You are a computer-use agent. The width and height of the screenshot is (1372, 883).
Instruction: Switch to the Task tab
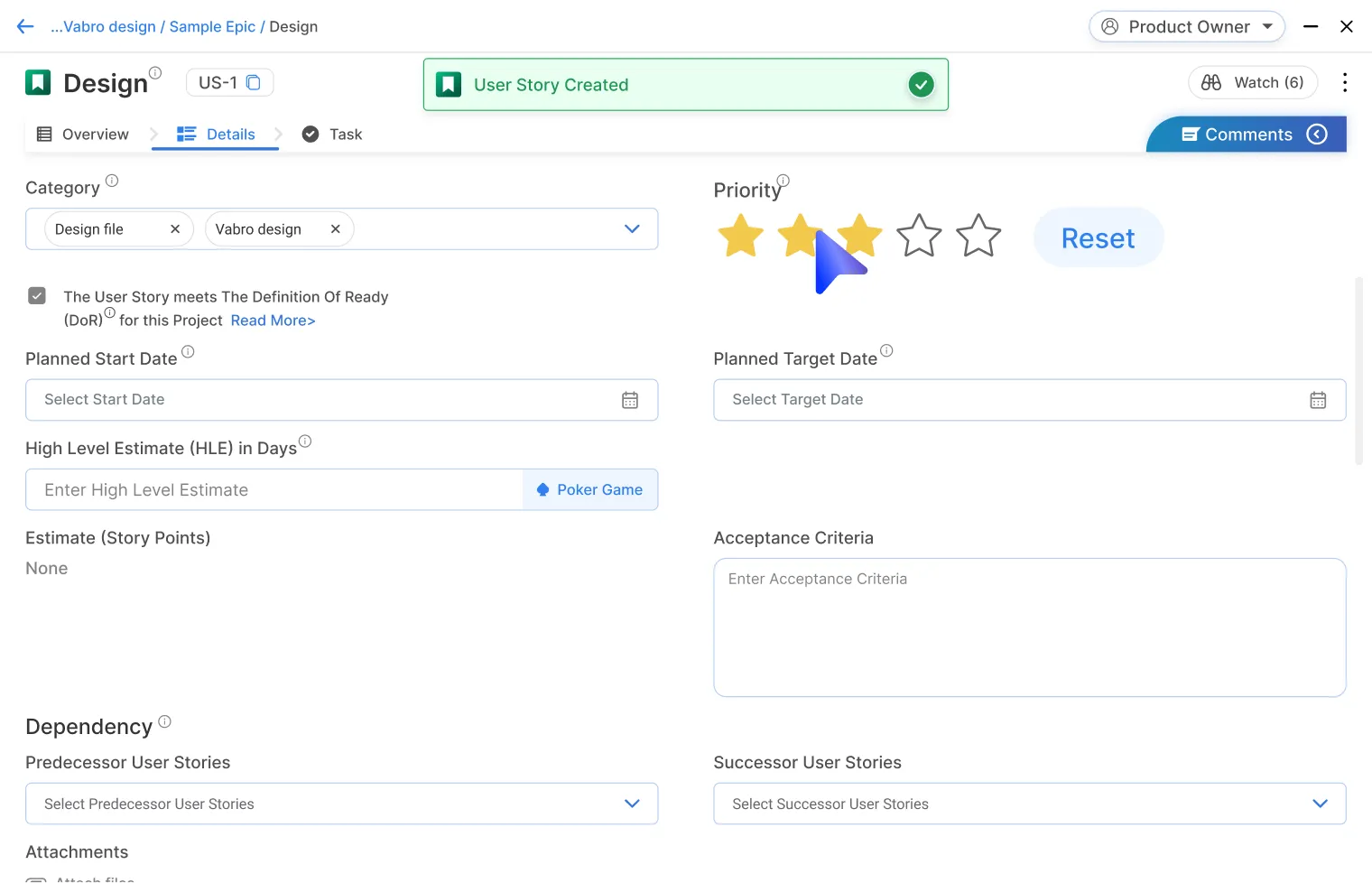[332, 135]
